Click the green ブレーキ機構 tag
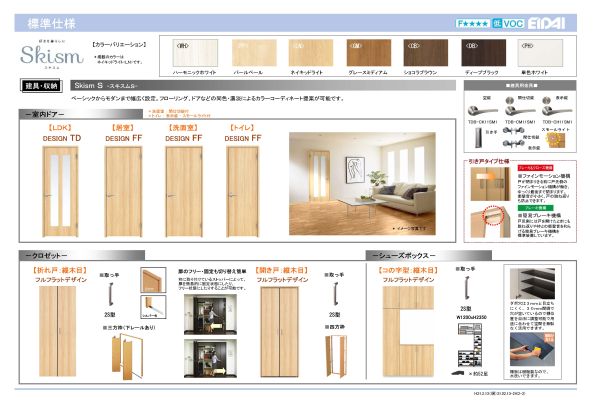The image size is (600, 411). pos(535,208)
